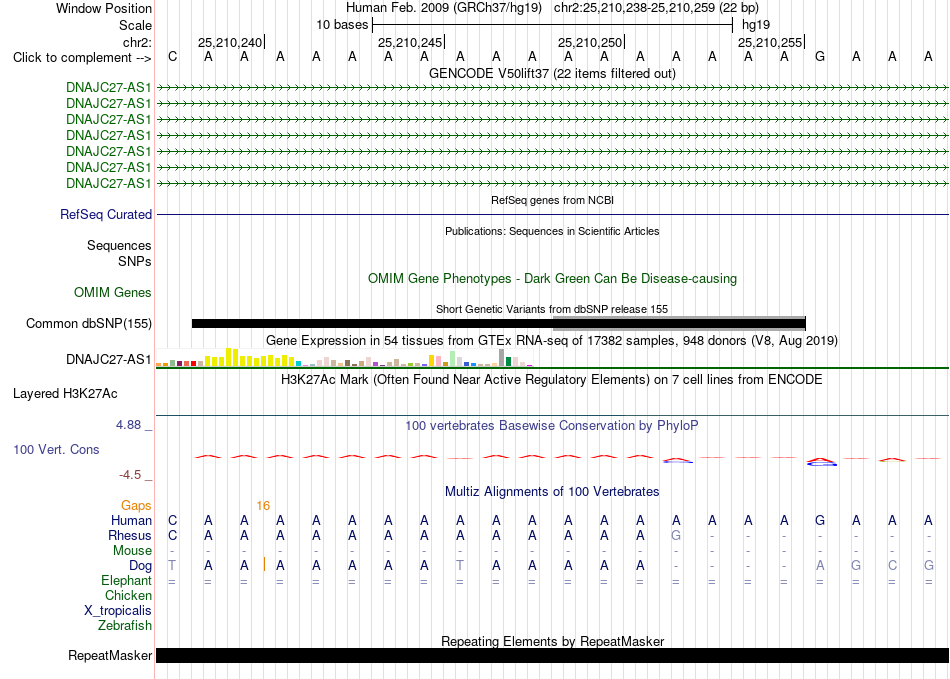Click the G base in the sequence row
Viewport: 950px width, 679px height.
820,57
